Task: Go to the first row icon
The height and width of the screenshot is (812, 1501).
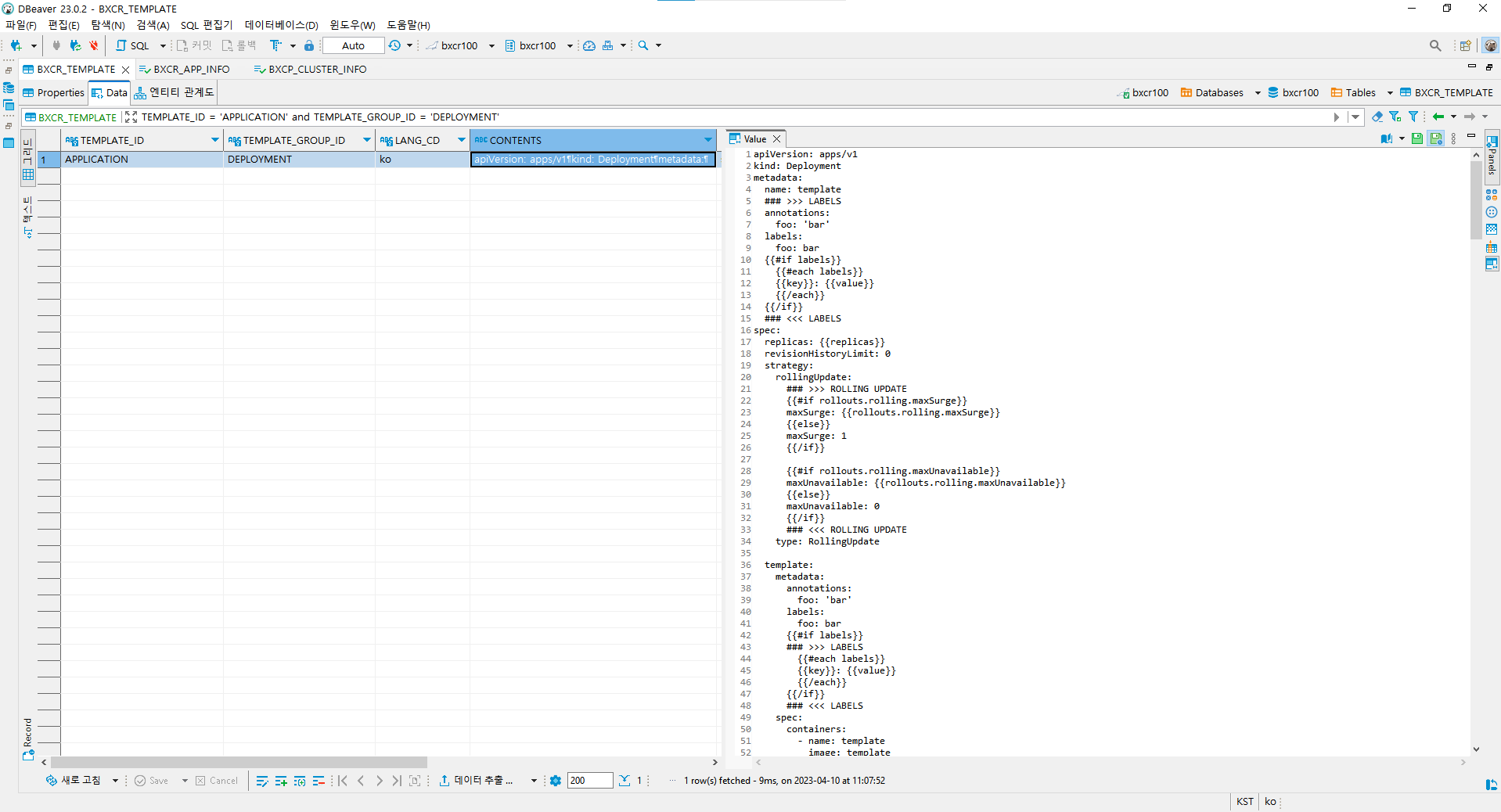Action: point(343,781)
